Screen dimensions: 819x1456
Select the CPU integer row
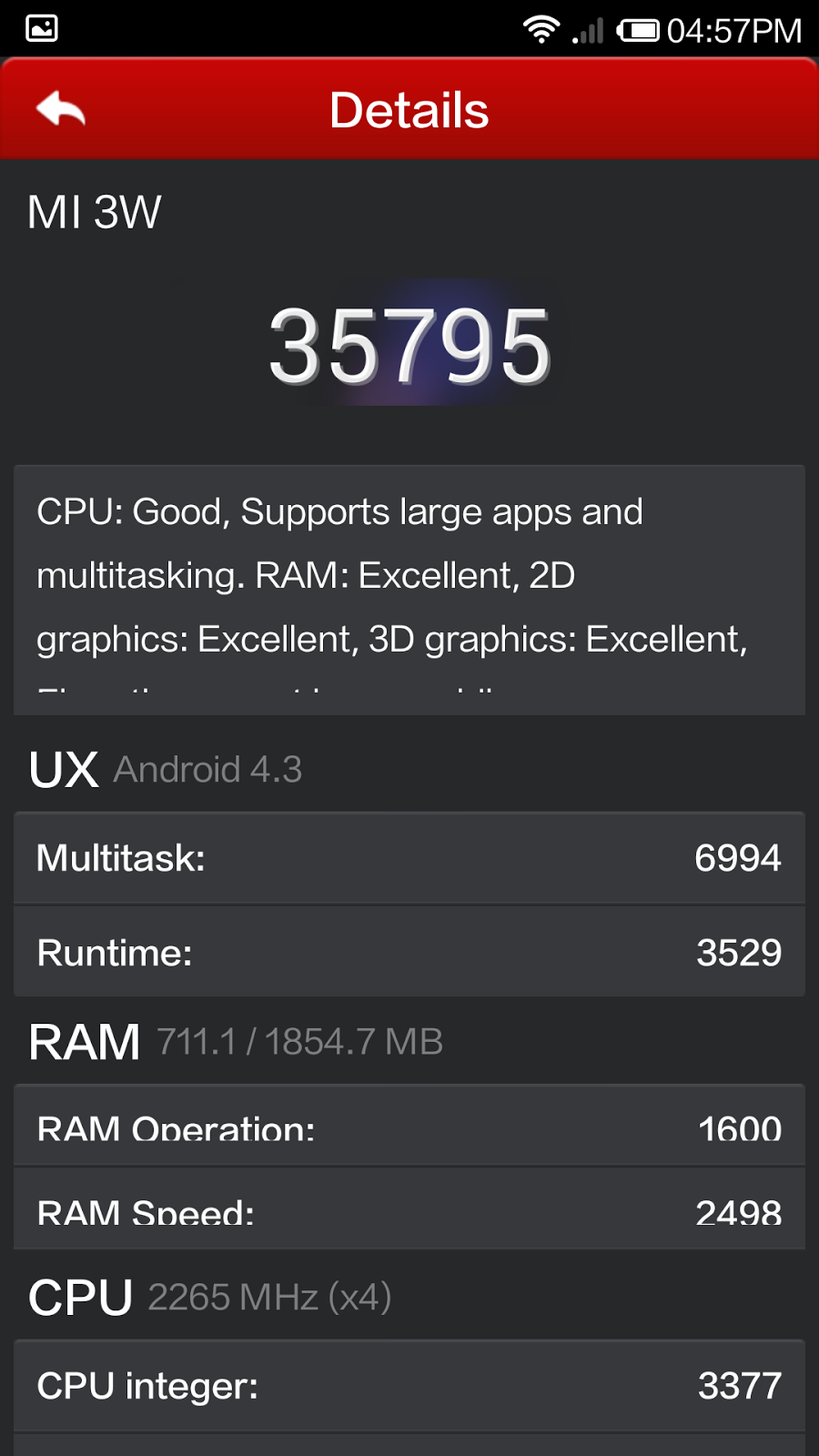click(x=409, y=1386)
